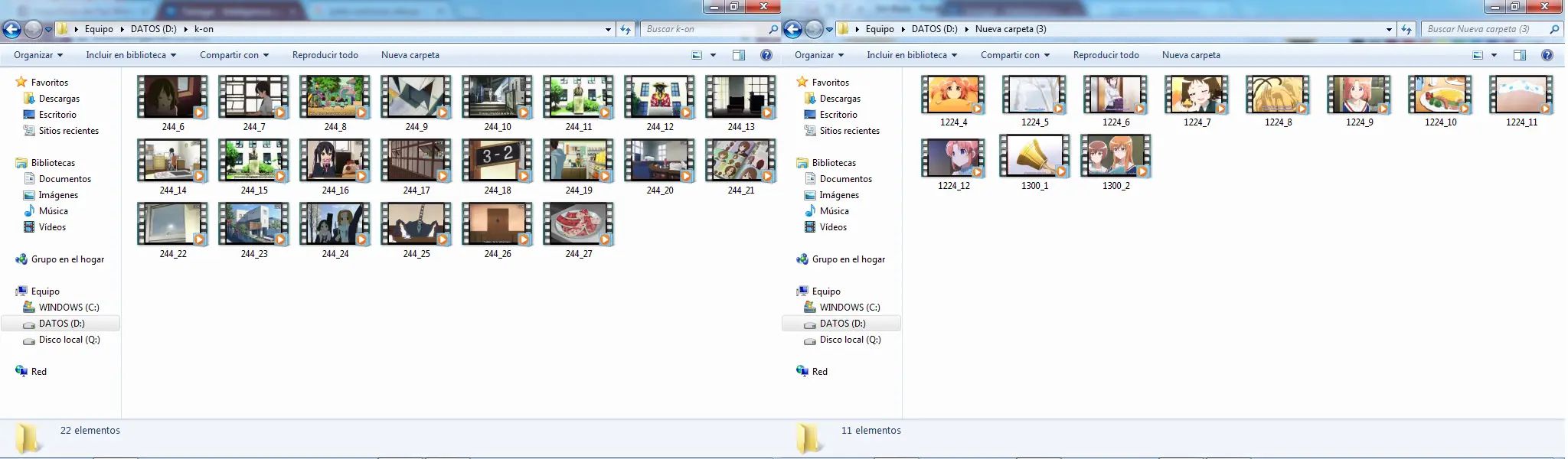This screenshot has height=459, width=1568.
Task: Open view options dropdown arrow in Nueva carpeta (3)
Action: 1494,55
